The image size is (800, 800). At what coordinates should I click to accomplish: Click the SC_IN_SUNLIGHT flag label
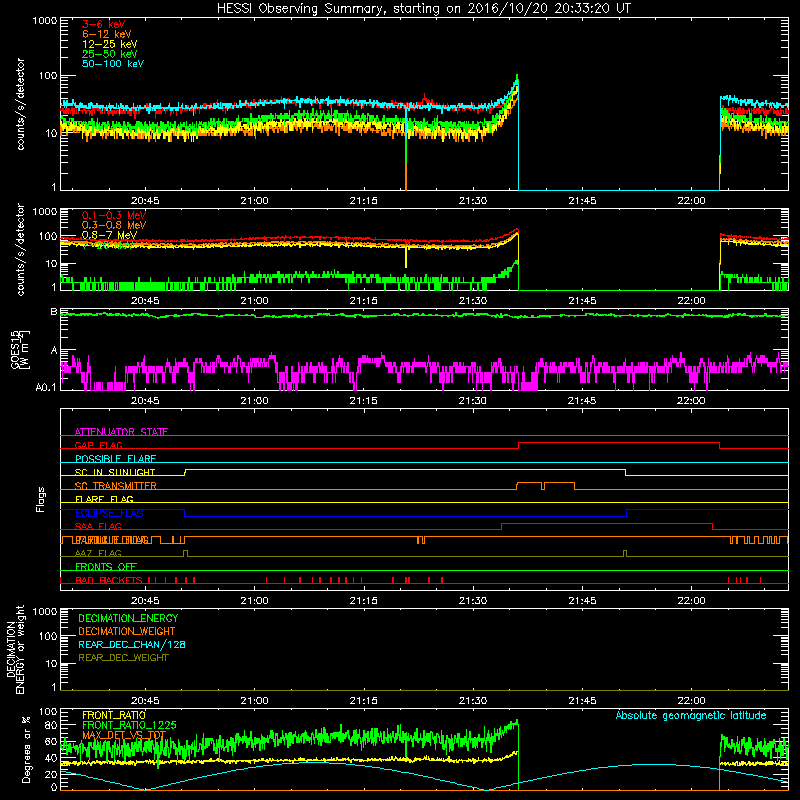115,472
